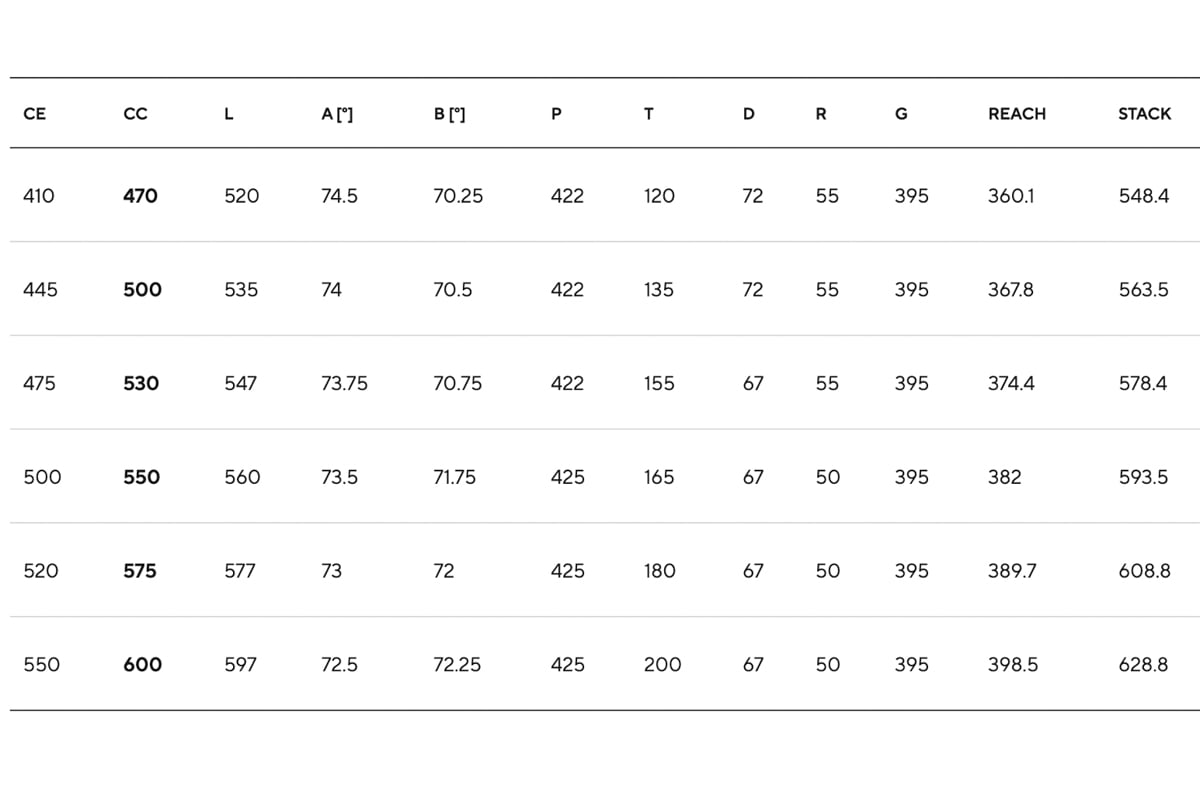Select the B[°] column header
This screenshot has height=800, width=1200.
pos(449,114)
